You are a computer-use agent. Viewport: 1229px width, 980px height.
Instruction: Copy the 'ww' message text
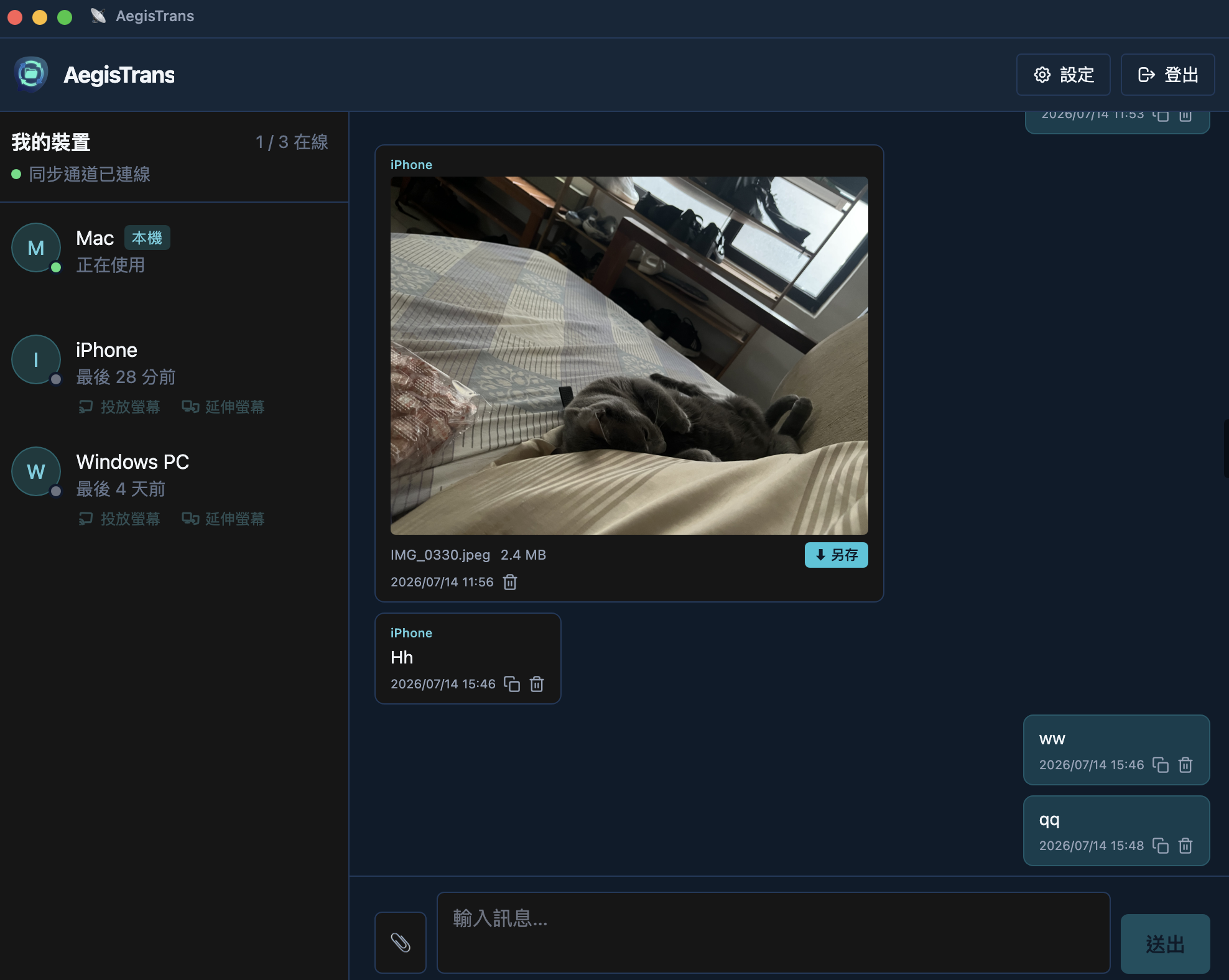coord(1161,765)
